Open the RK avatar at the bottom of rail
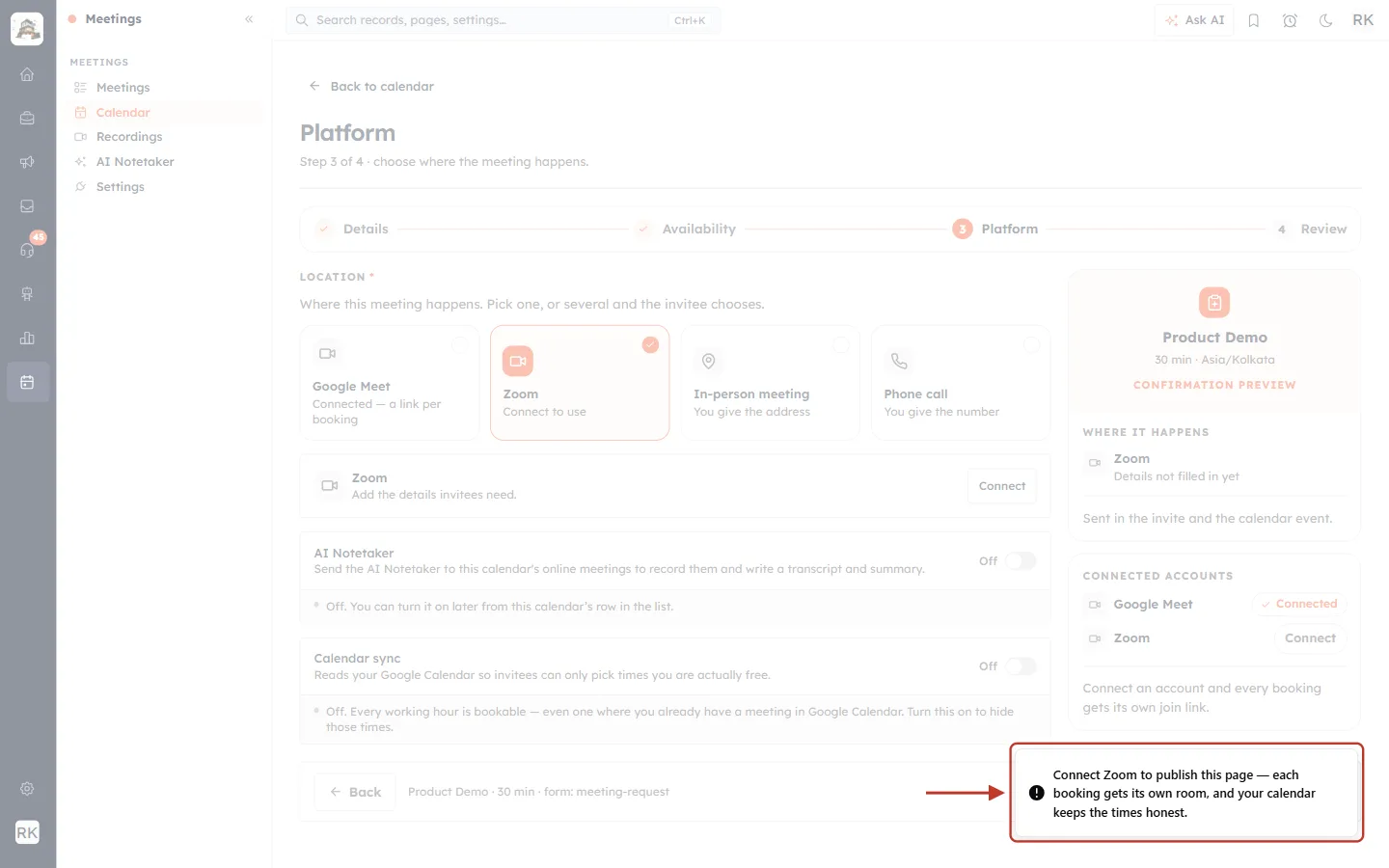1389x868 pixels. (27, 832)
